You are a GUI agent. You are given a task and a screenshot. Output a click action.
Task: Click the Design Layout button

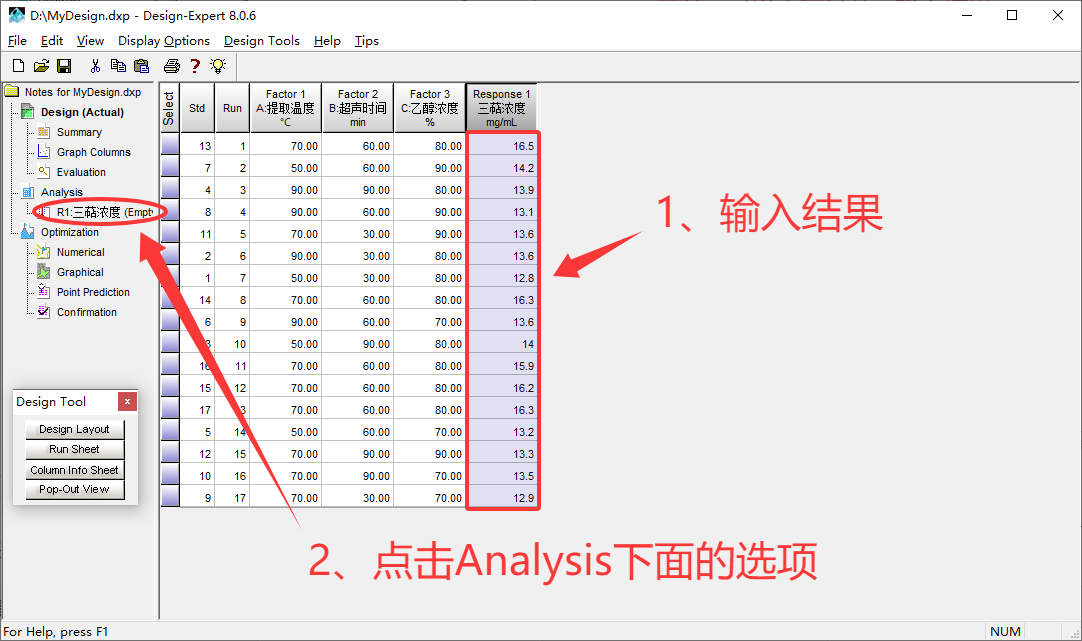74,429
